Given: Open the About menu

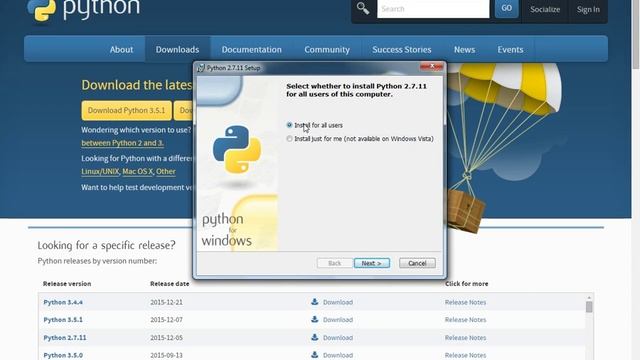Looking at the screenshot, I should [x=121, y=49].
